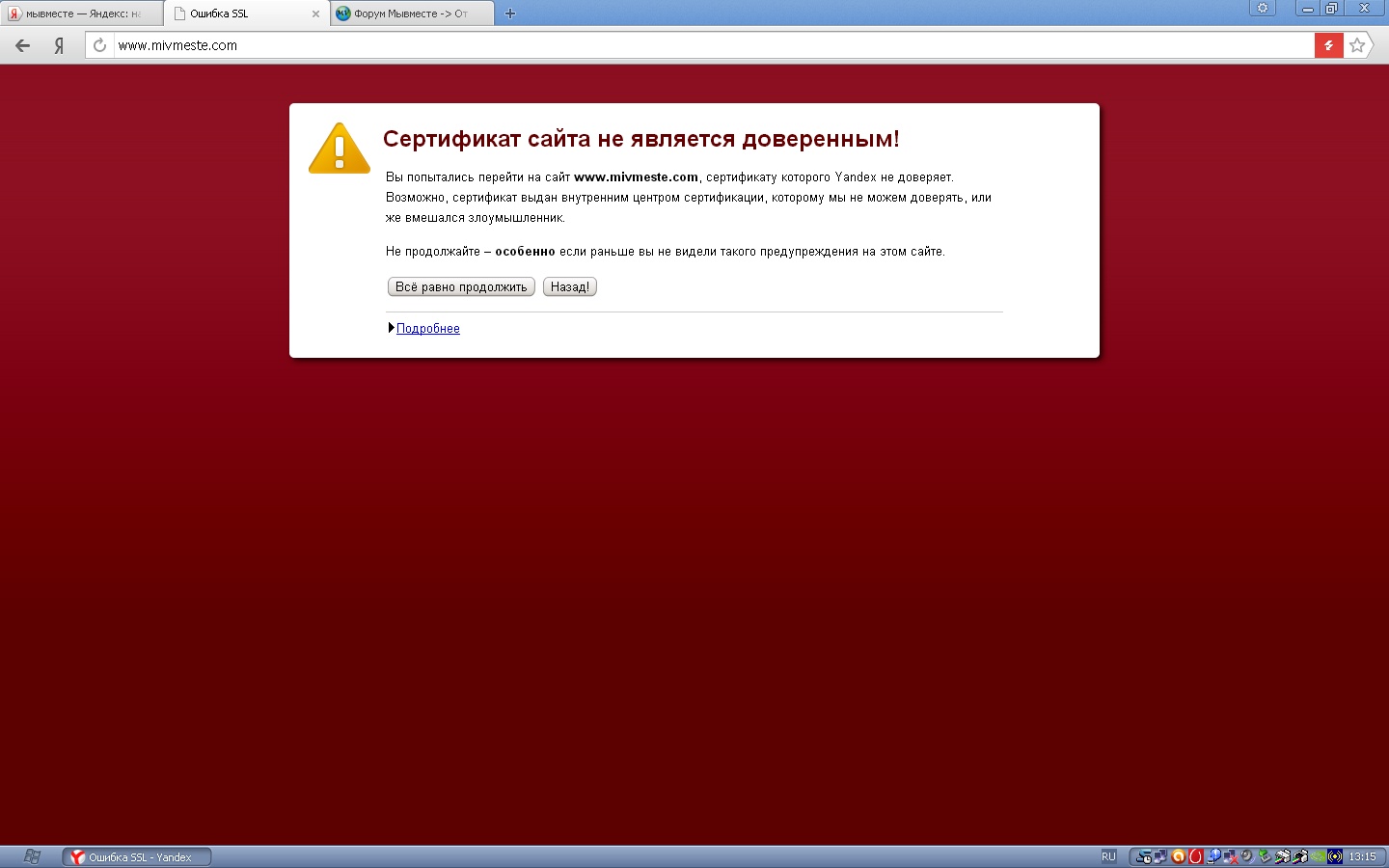Click the speaker volume tray icon
The height and width of the screenshot is (868, 1389).
click(1247, 856)
